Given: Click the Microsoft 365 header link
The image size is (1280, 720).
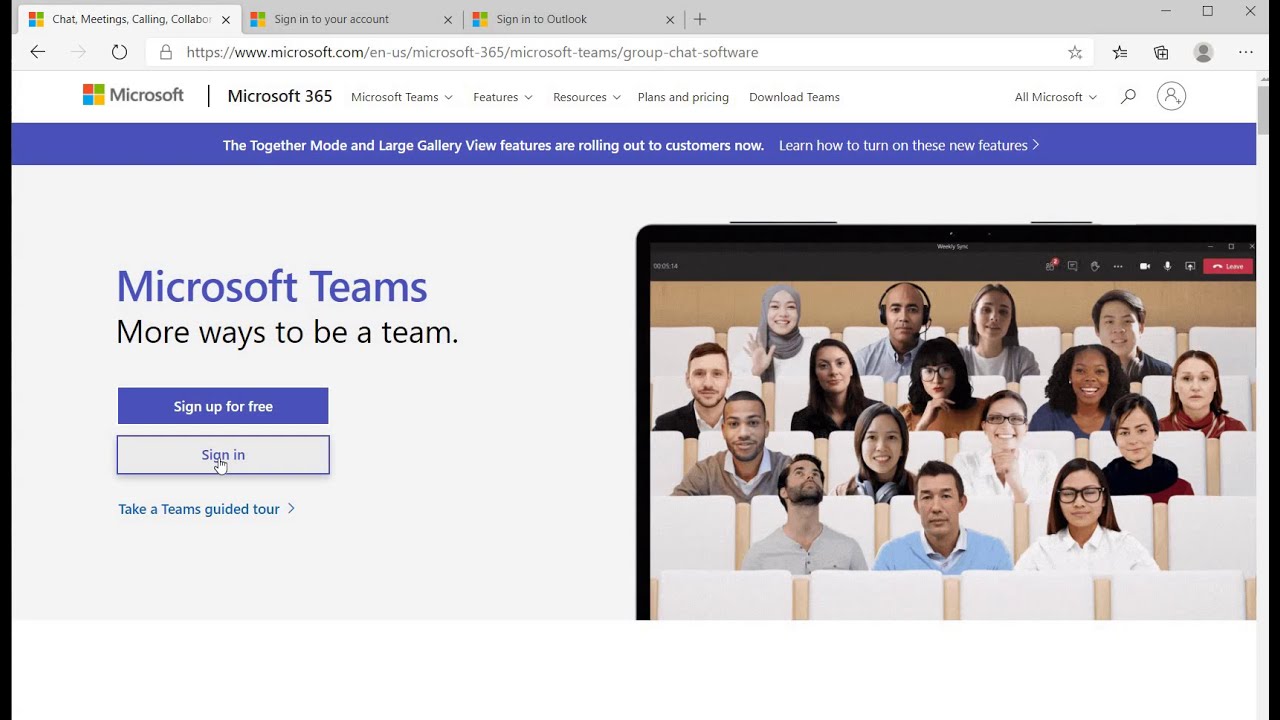Looking at the screenshot, I should [x=280, y=96].
